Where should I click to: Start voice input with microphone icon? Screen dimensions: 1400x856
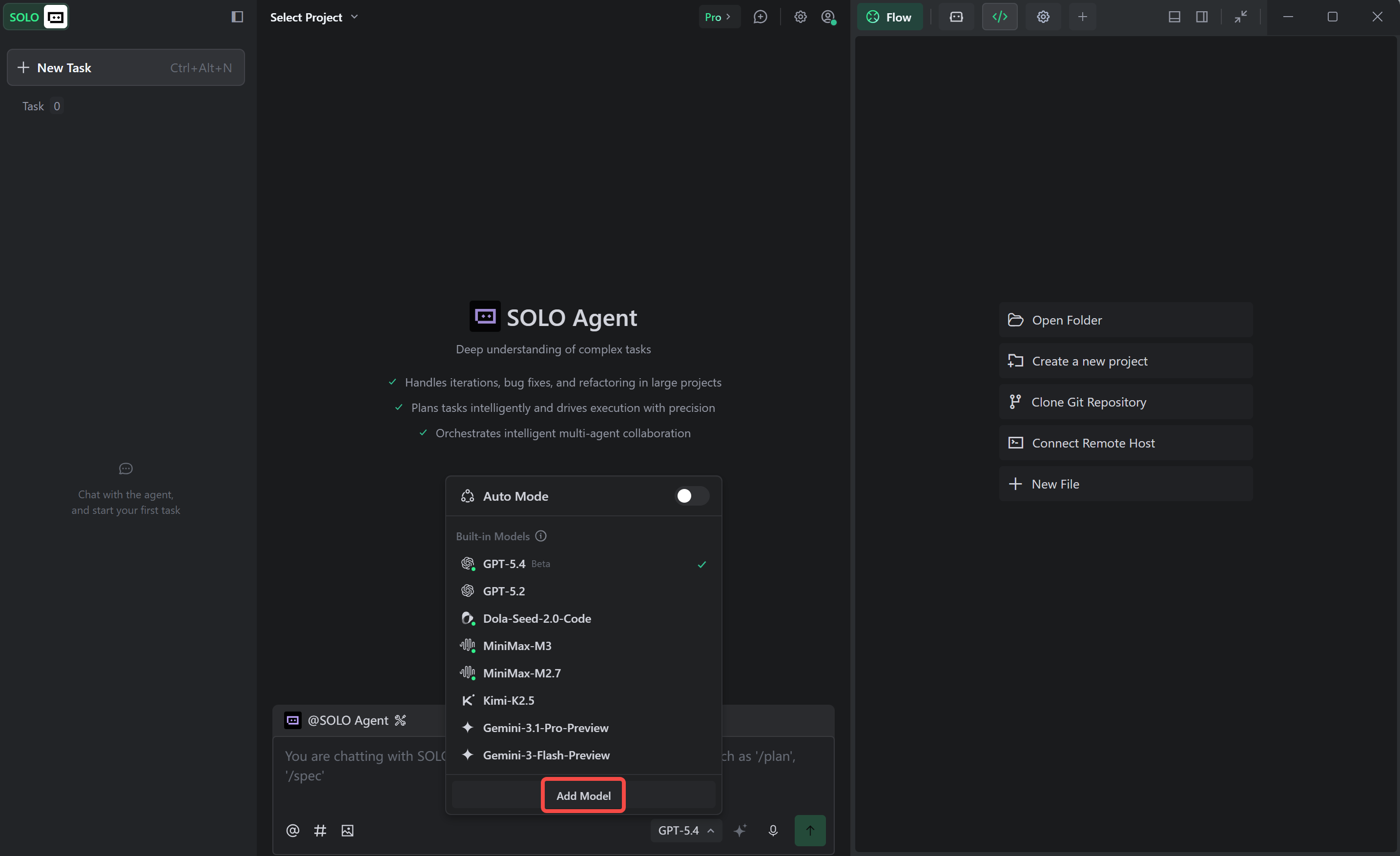pos(773,830)
